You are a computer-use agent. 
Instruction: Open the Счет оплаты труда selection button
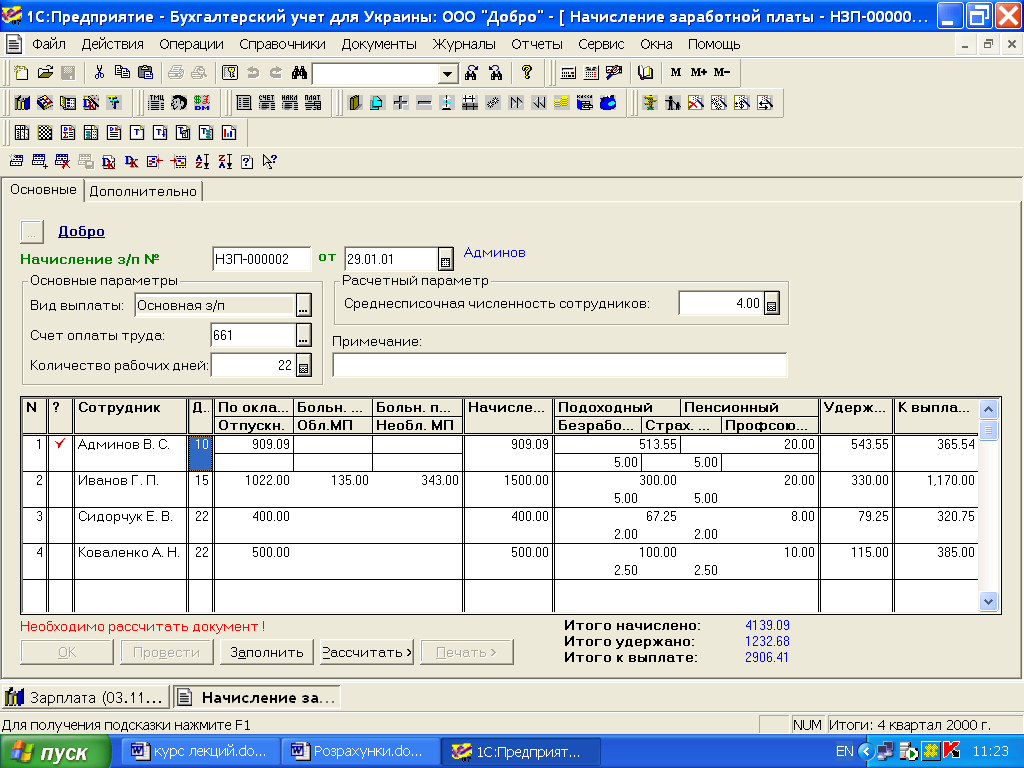pos(304,336)
